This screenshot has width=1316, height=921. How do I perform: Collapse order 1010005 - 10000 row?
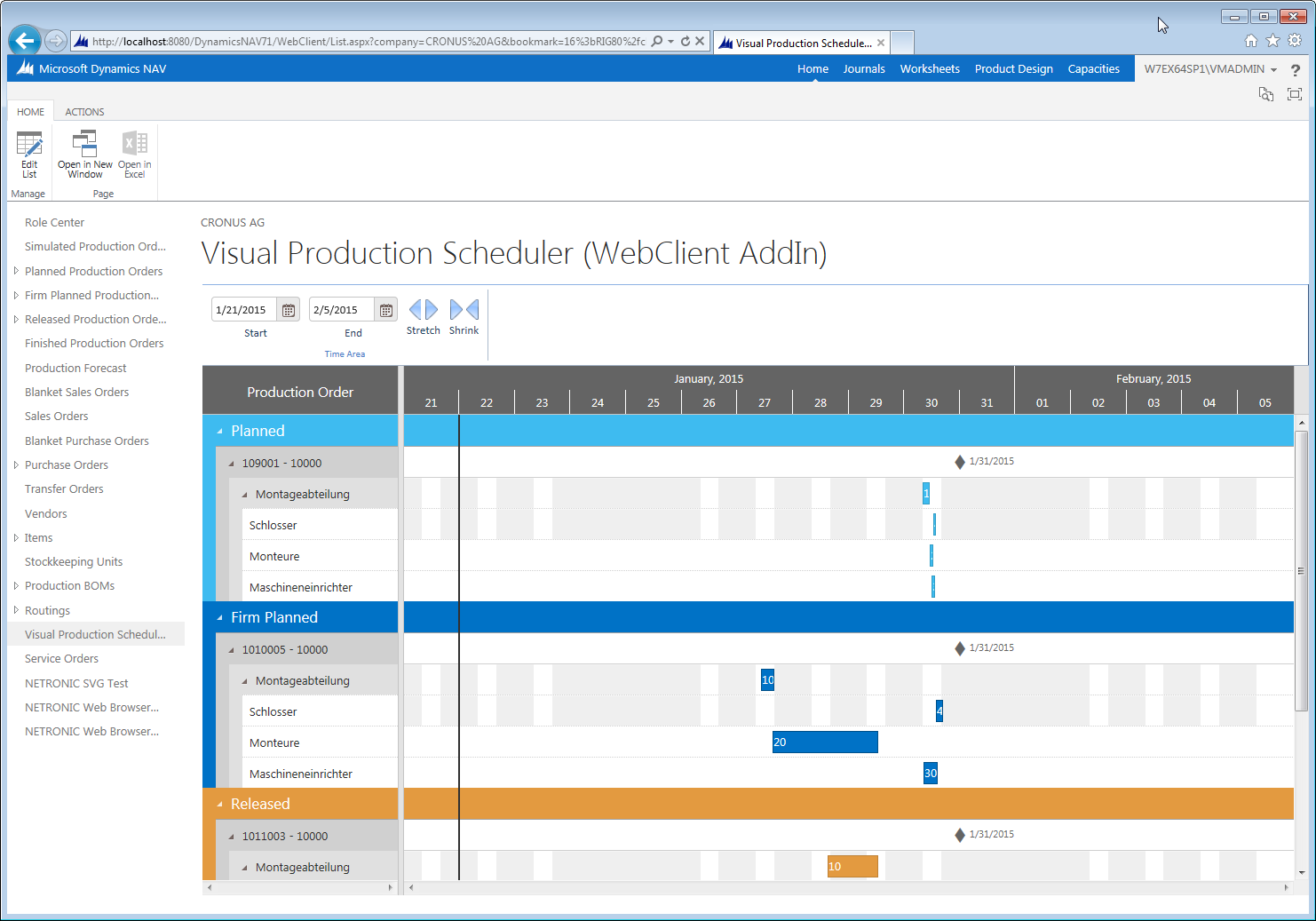(232, 650)
